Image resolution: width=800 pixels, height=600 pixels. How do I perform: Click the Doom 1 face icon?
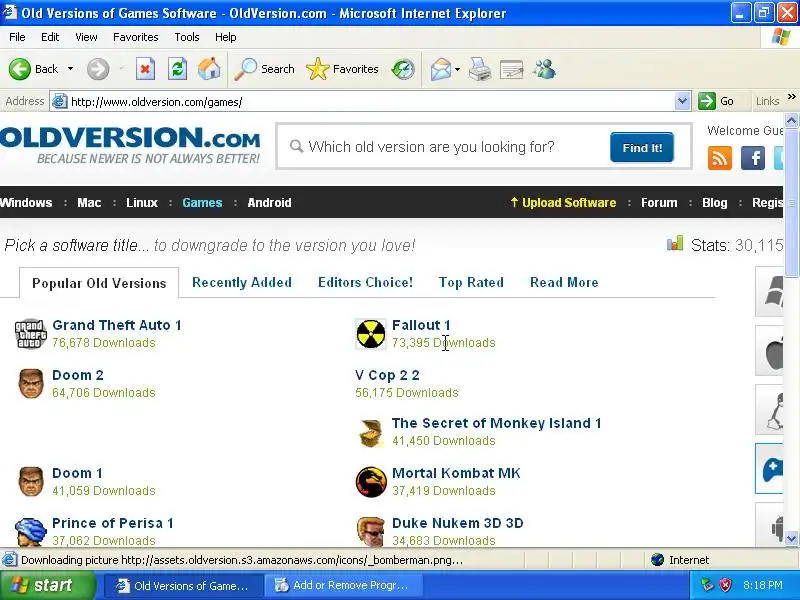coord(31,482)
